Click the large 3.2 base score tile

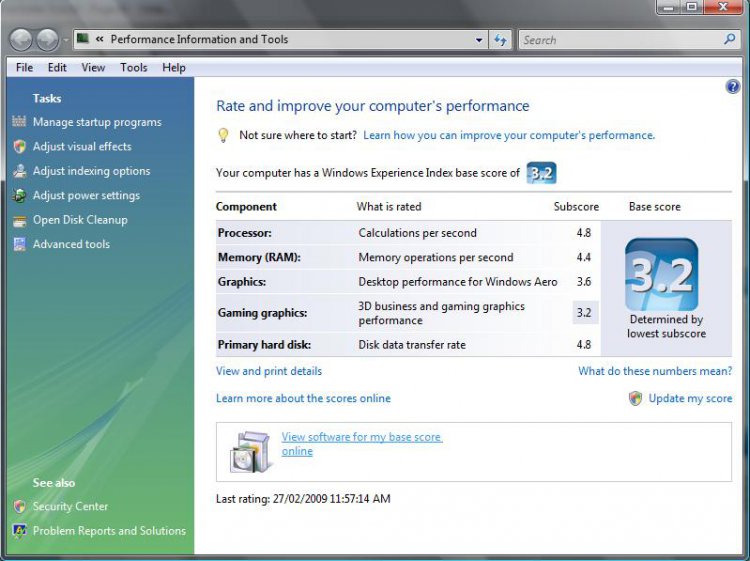662,275
